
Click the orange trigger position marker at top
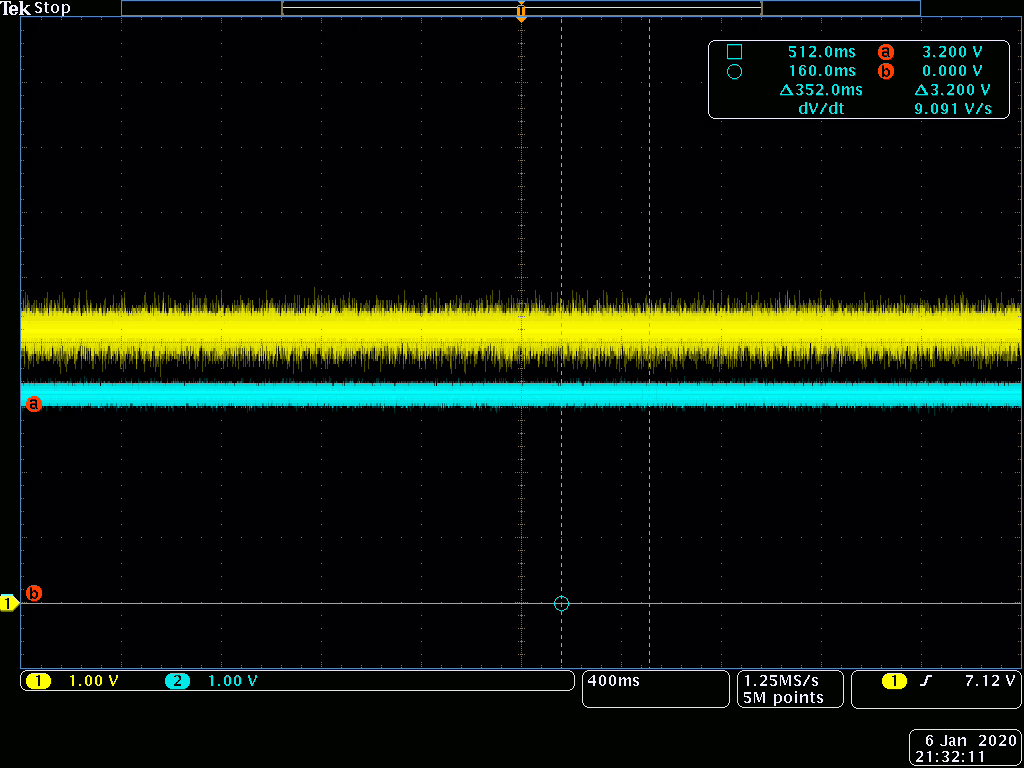click(x=520, y=13)
